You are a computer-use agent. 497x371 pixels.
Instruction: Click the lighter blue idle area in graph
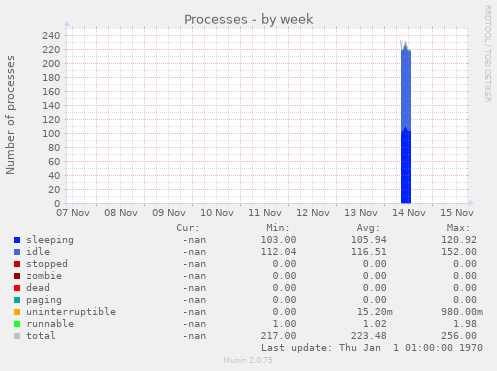(x=406, y=88)
